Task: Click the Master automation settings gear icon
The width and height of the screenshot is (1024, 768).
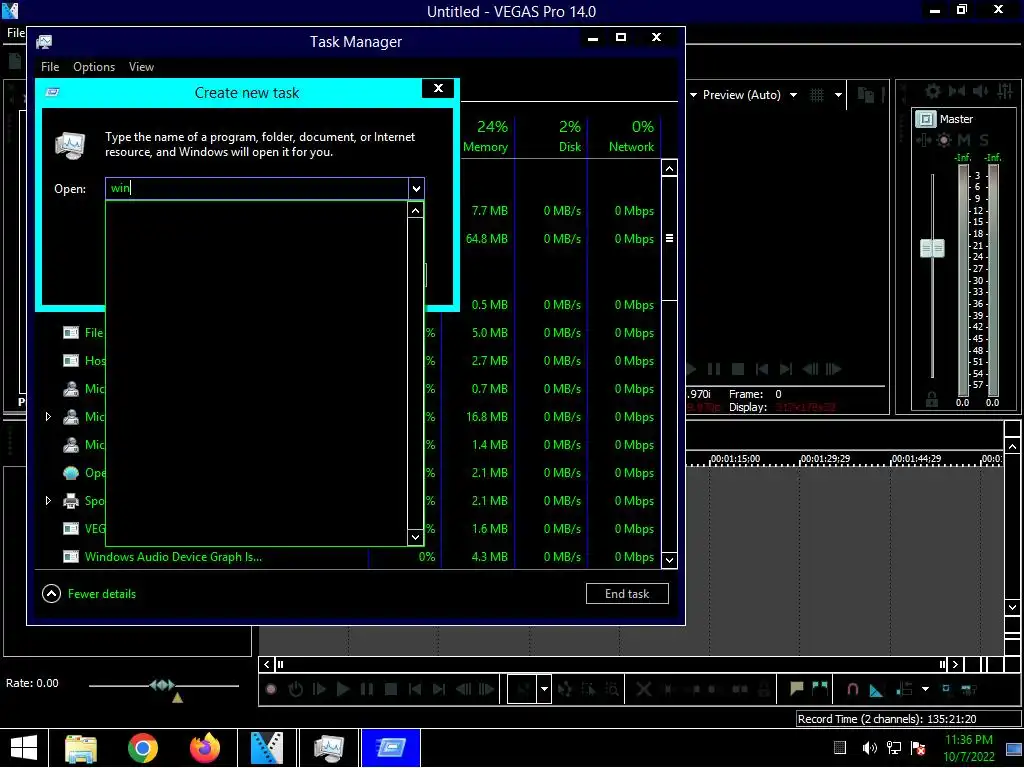Action: 944,140
